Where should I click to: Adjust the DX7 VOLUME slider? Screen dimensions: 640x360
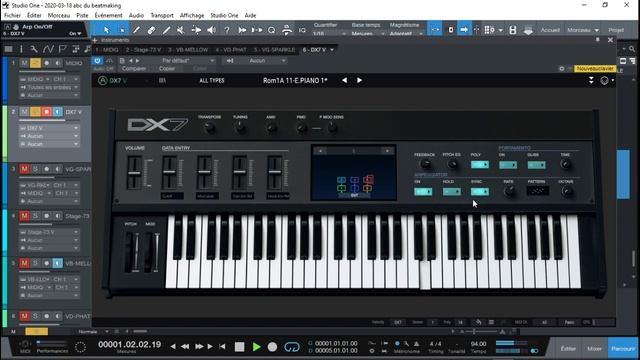click(x=134, y=173)
